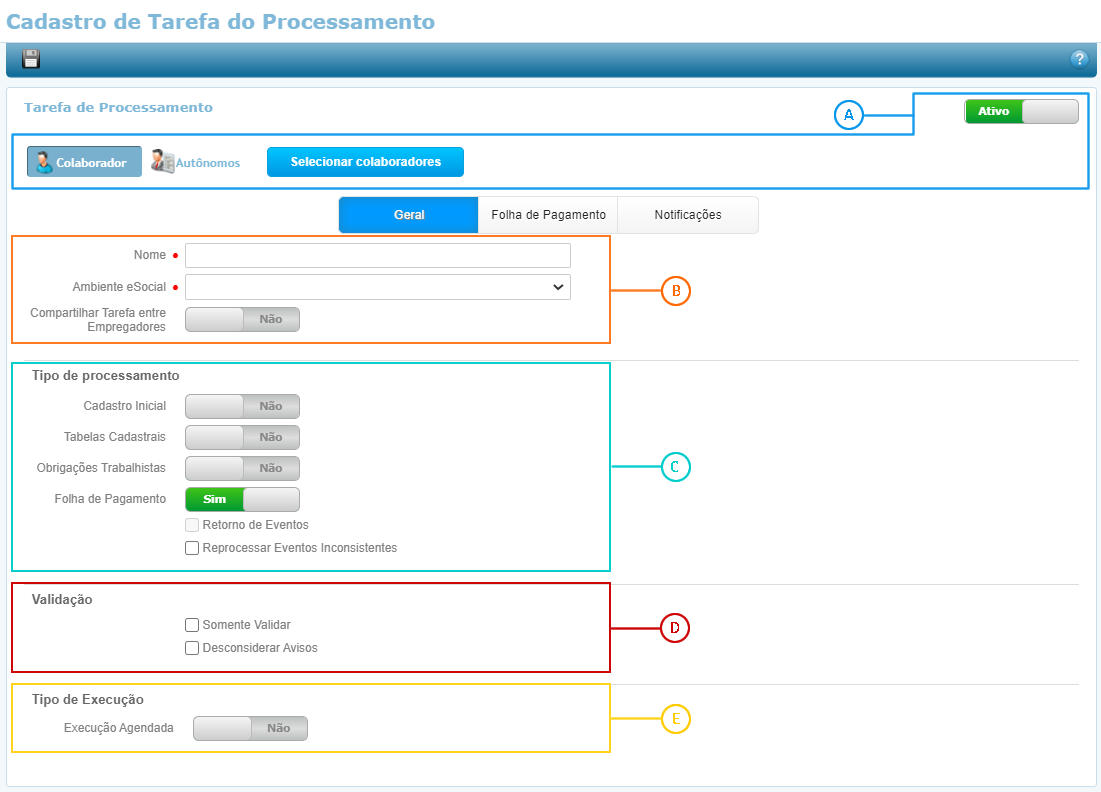Viewport: 1101px width, 792px height.
Task: Open the Notificações tab
Action: pyautogui.click(x=688, y=215)
